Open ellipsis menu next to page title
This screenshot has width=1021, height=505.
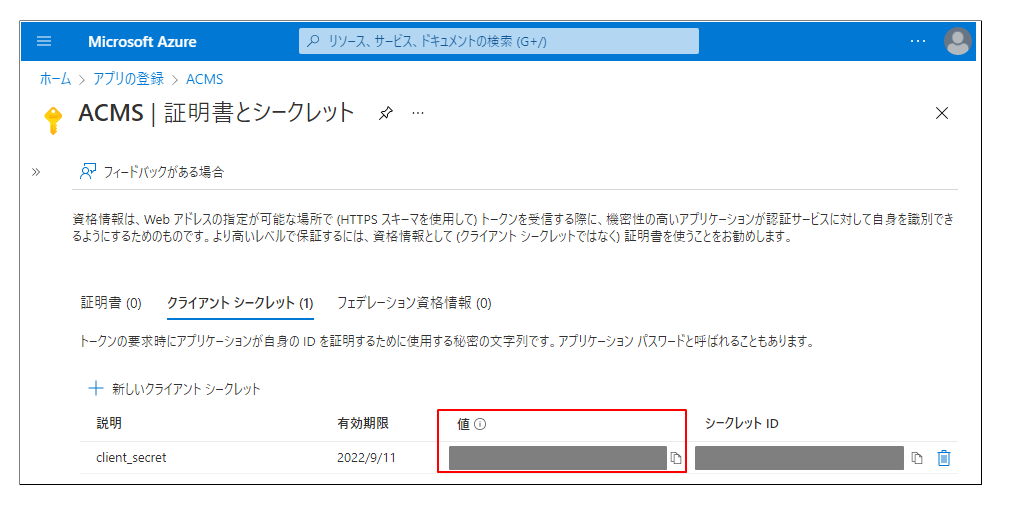tap(418, 113)
